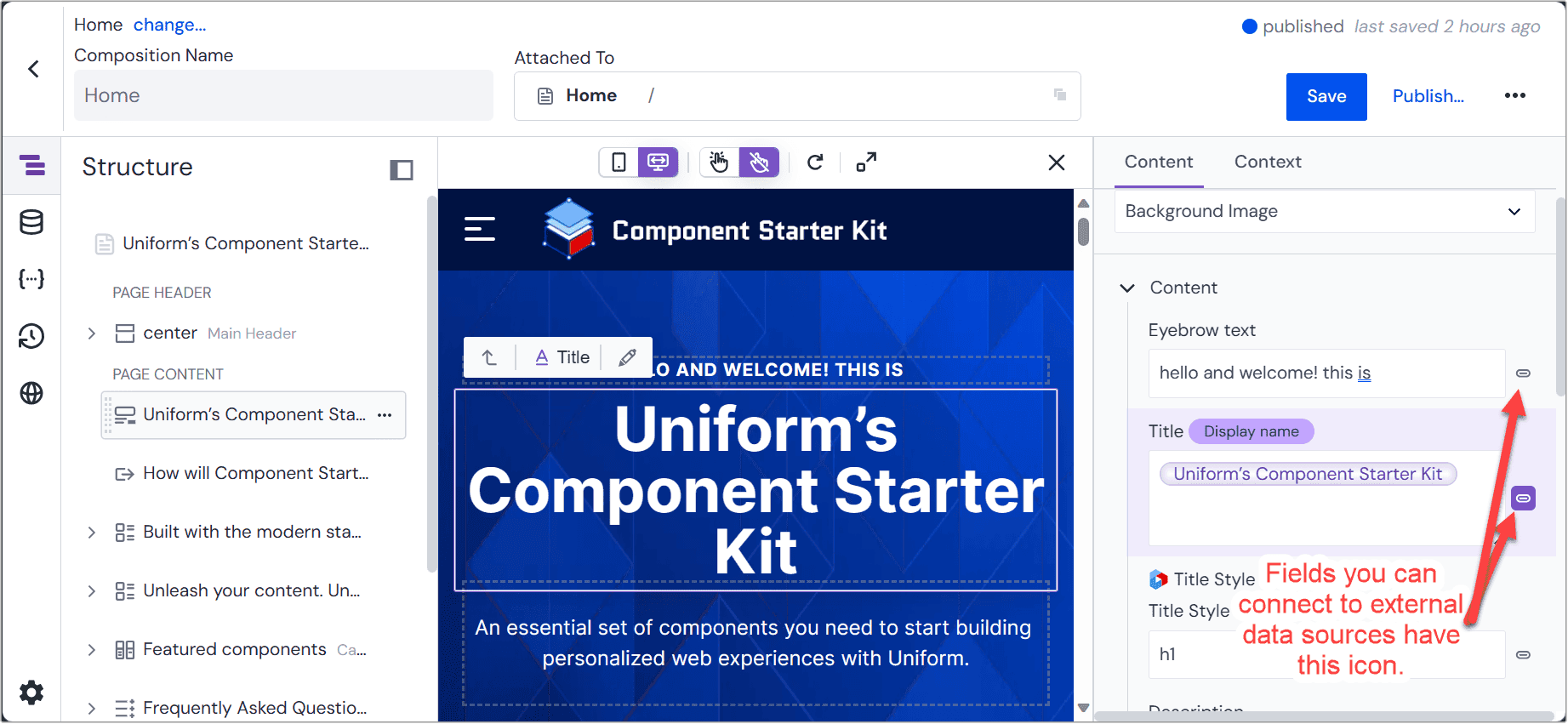Open the globe localization icon
Viewport: 1568px width, 724px height.
31,393
